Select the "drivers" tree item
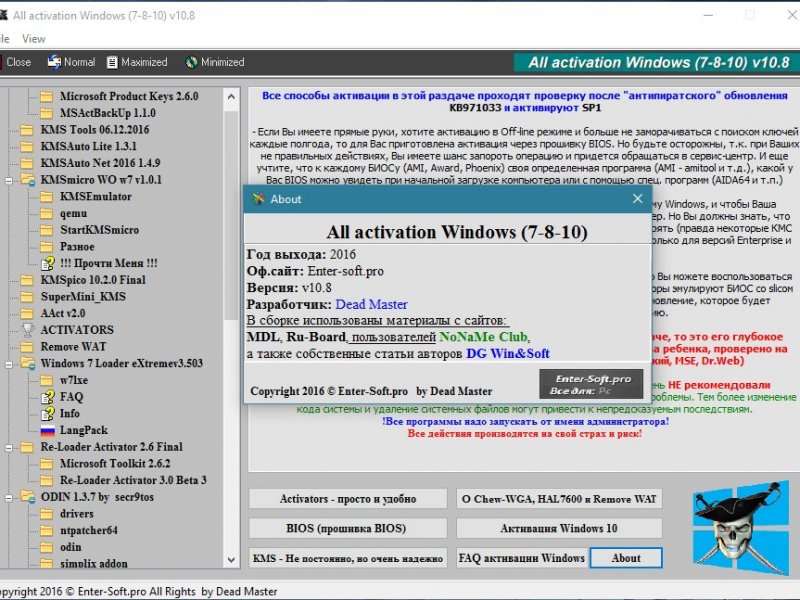 [77, 514]
